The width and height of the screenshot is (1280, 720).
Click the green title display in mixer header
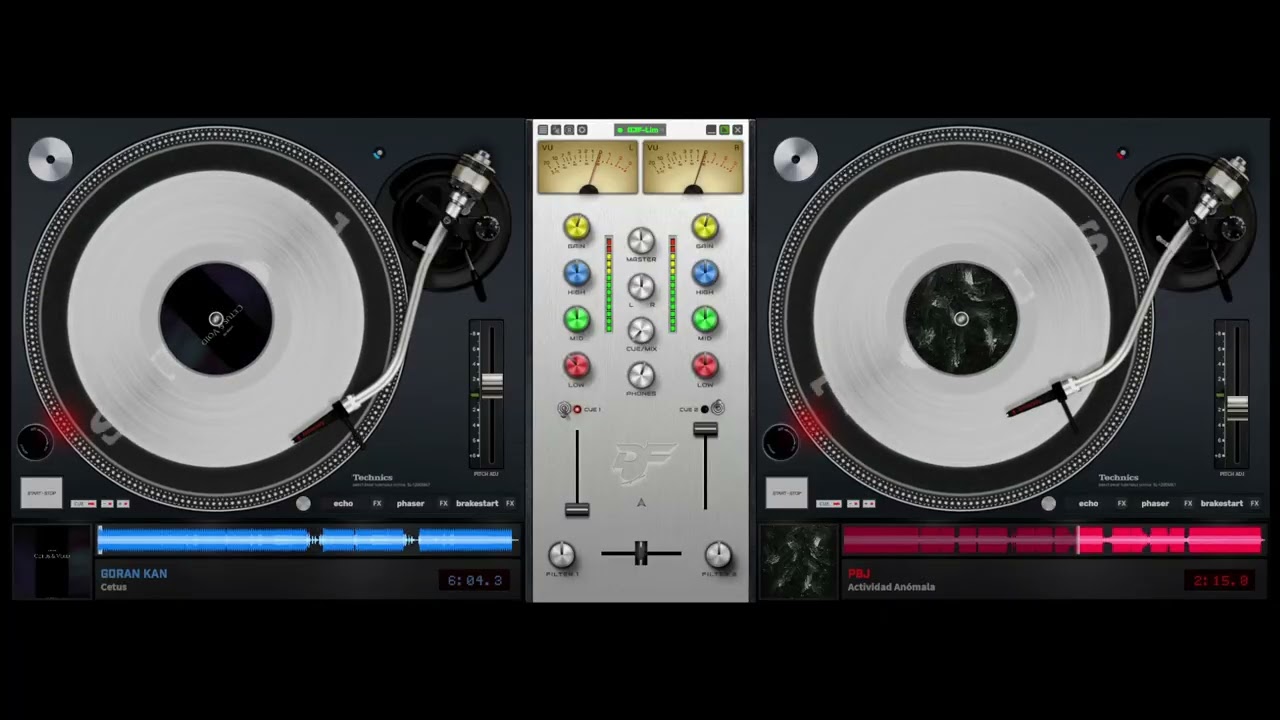pos(640,130)
